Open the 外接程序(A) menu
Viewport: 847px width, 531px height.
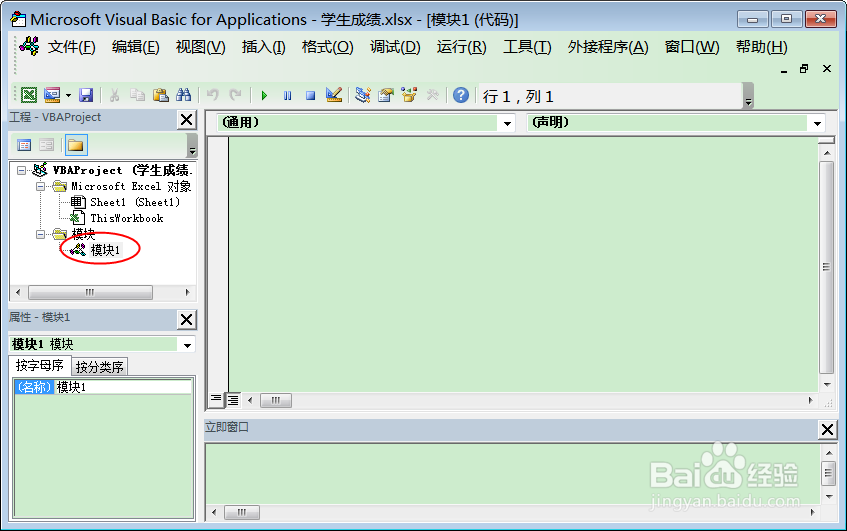click(x=608, y=47)
